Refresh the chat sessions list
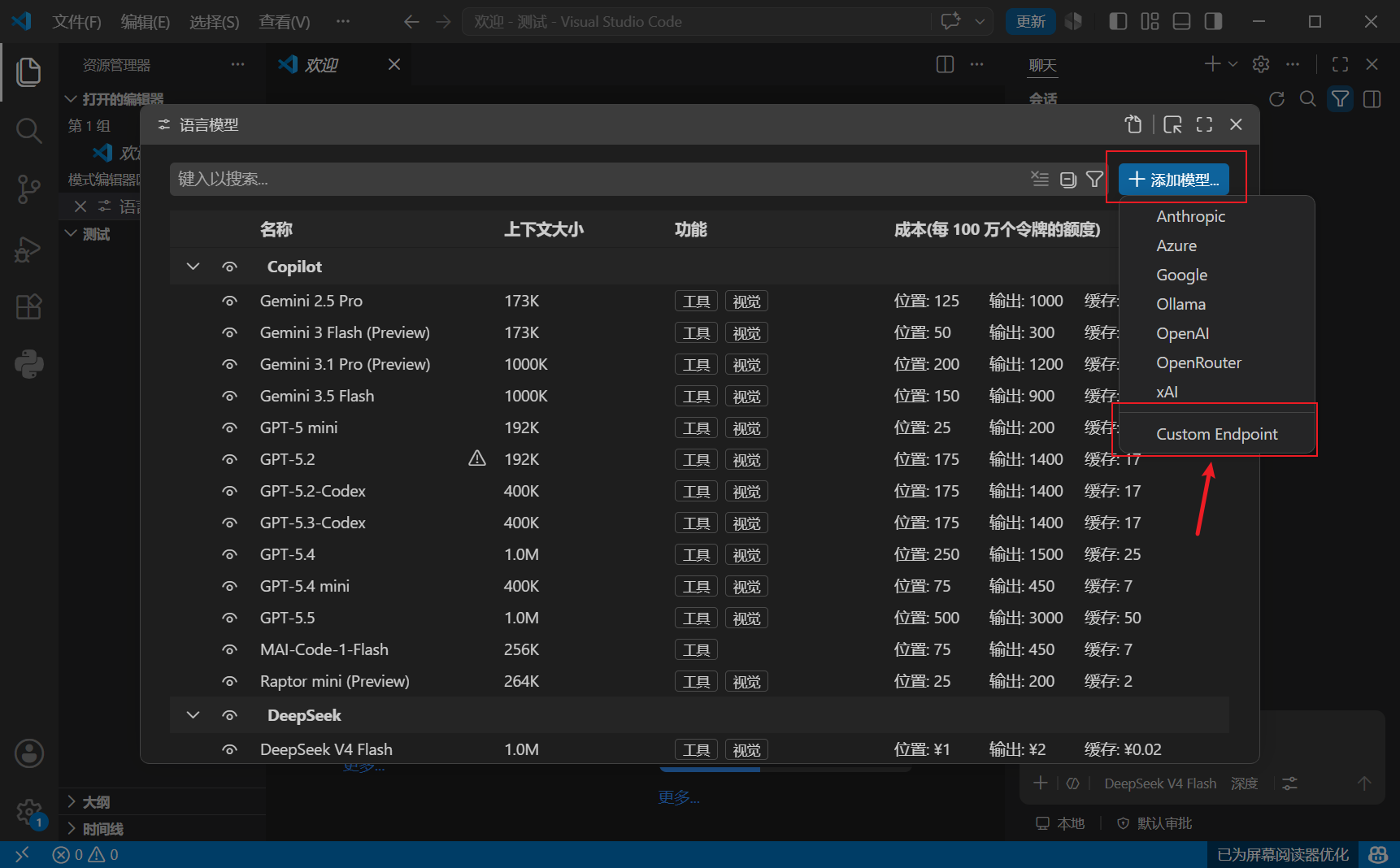This screenshot has height=868, width=1400. pos(1276,99)
